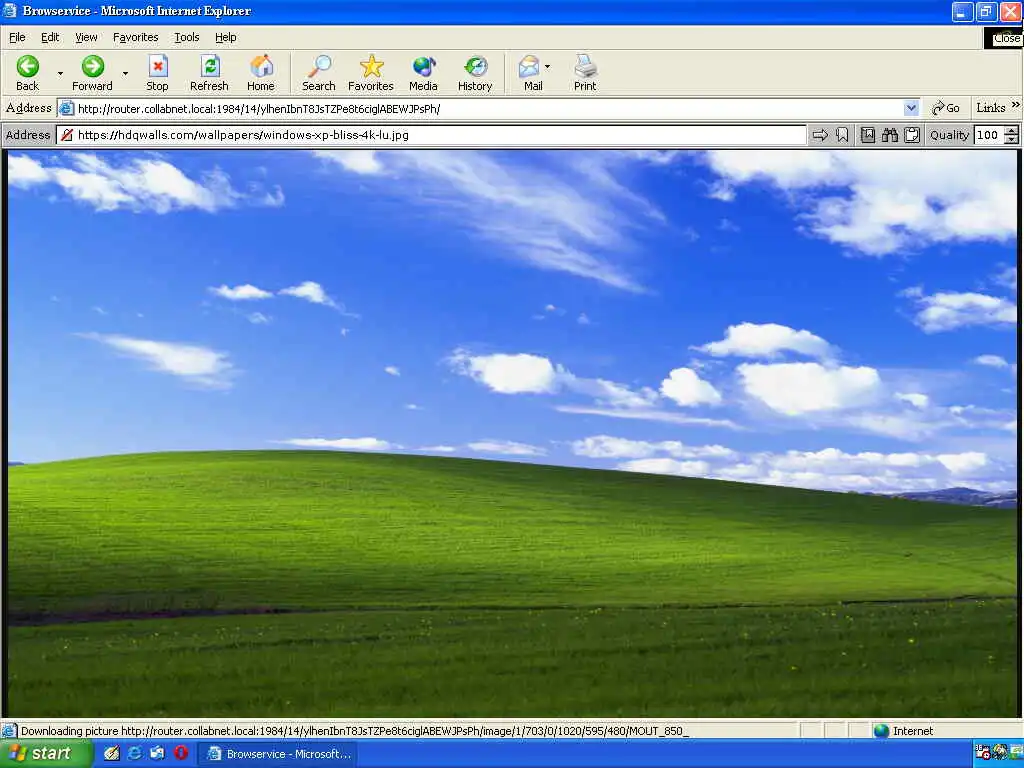Click the 'Downloading picture' status bar text
1024x768 pixels.
354,731
